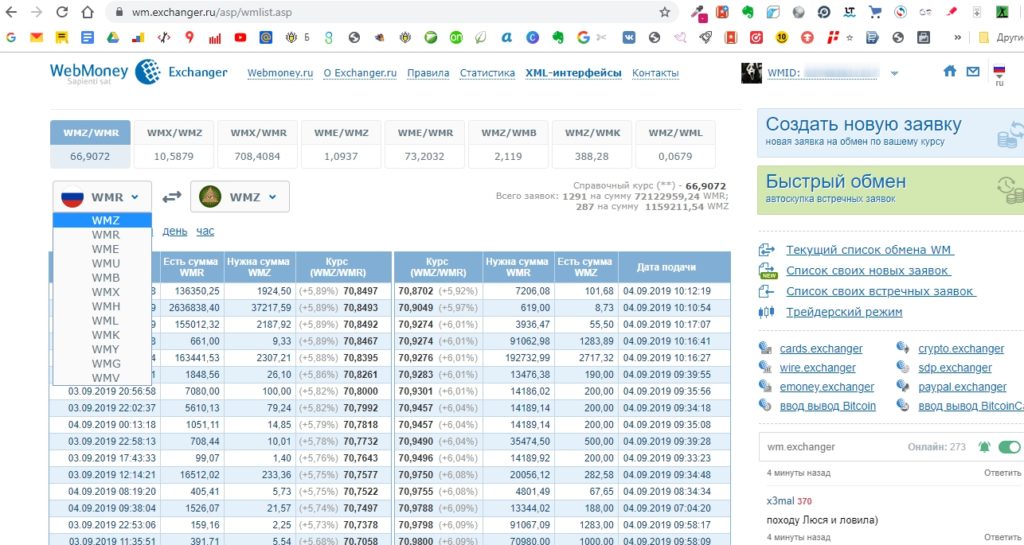Expand the WMID account dropdown arrow
Viewport: 1024px width, 545px height.
click(x=895, y=73)
